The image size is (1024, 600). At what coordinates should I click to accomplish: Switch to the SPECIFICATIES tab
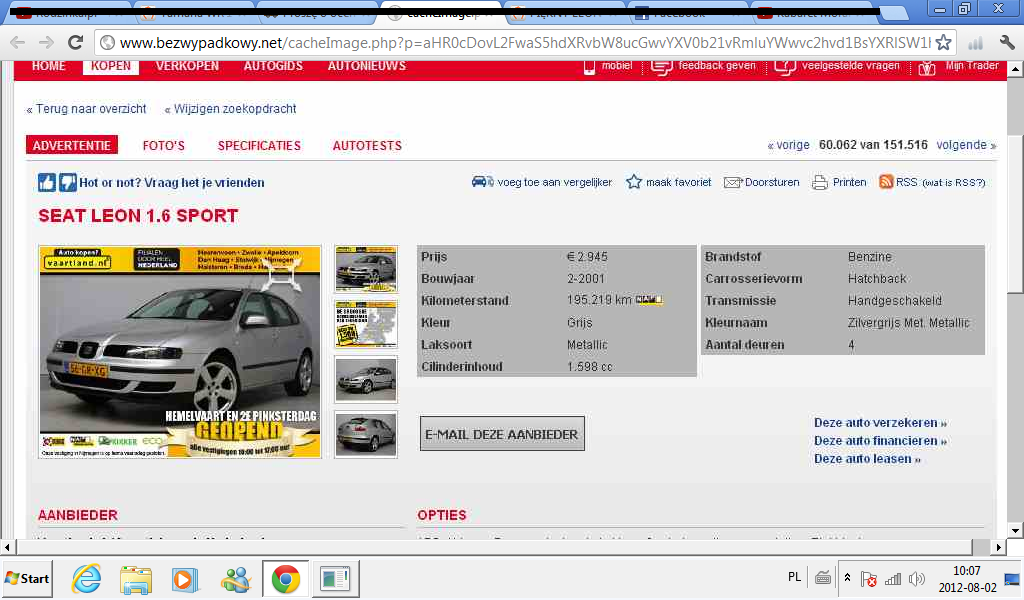pos(259,146)
